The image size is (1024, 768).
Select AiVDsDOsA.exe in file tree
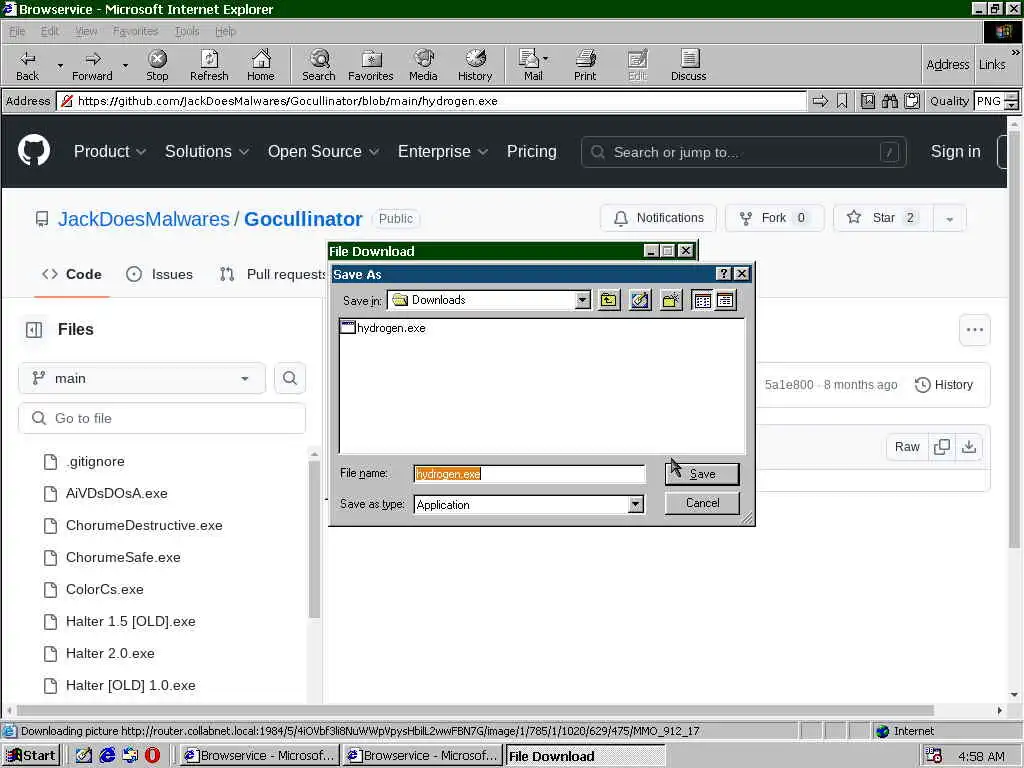[x=105, y=494]
